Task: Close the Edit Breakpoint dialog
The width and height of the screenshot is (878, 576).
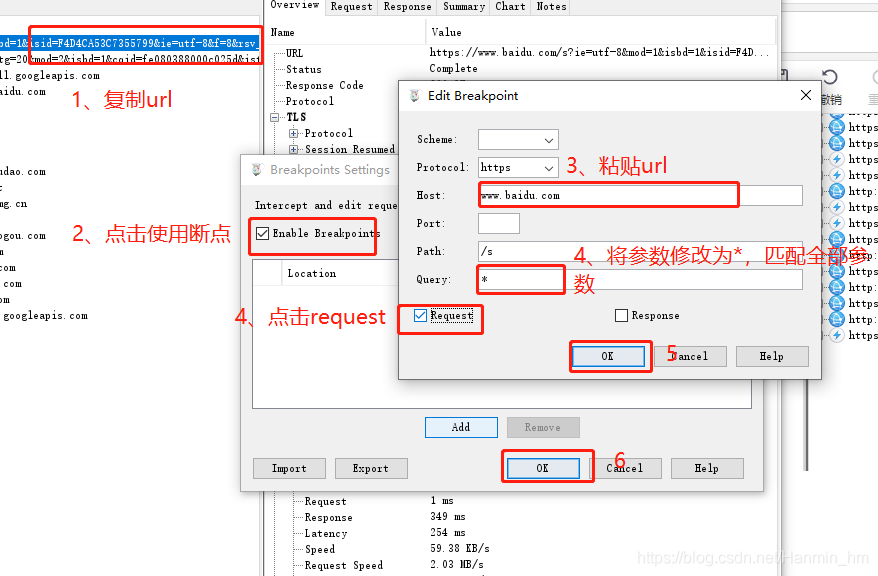Action: 806,95
